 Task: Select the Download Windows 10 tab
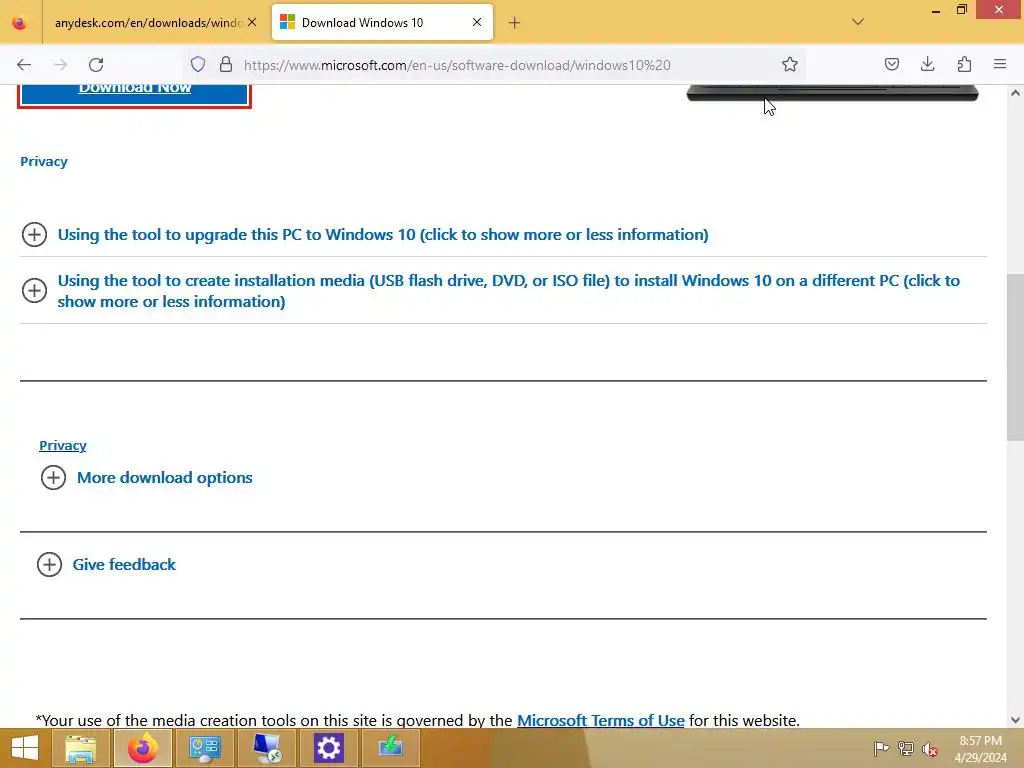click(x=382, y=23)
